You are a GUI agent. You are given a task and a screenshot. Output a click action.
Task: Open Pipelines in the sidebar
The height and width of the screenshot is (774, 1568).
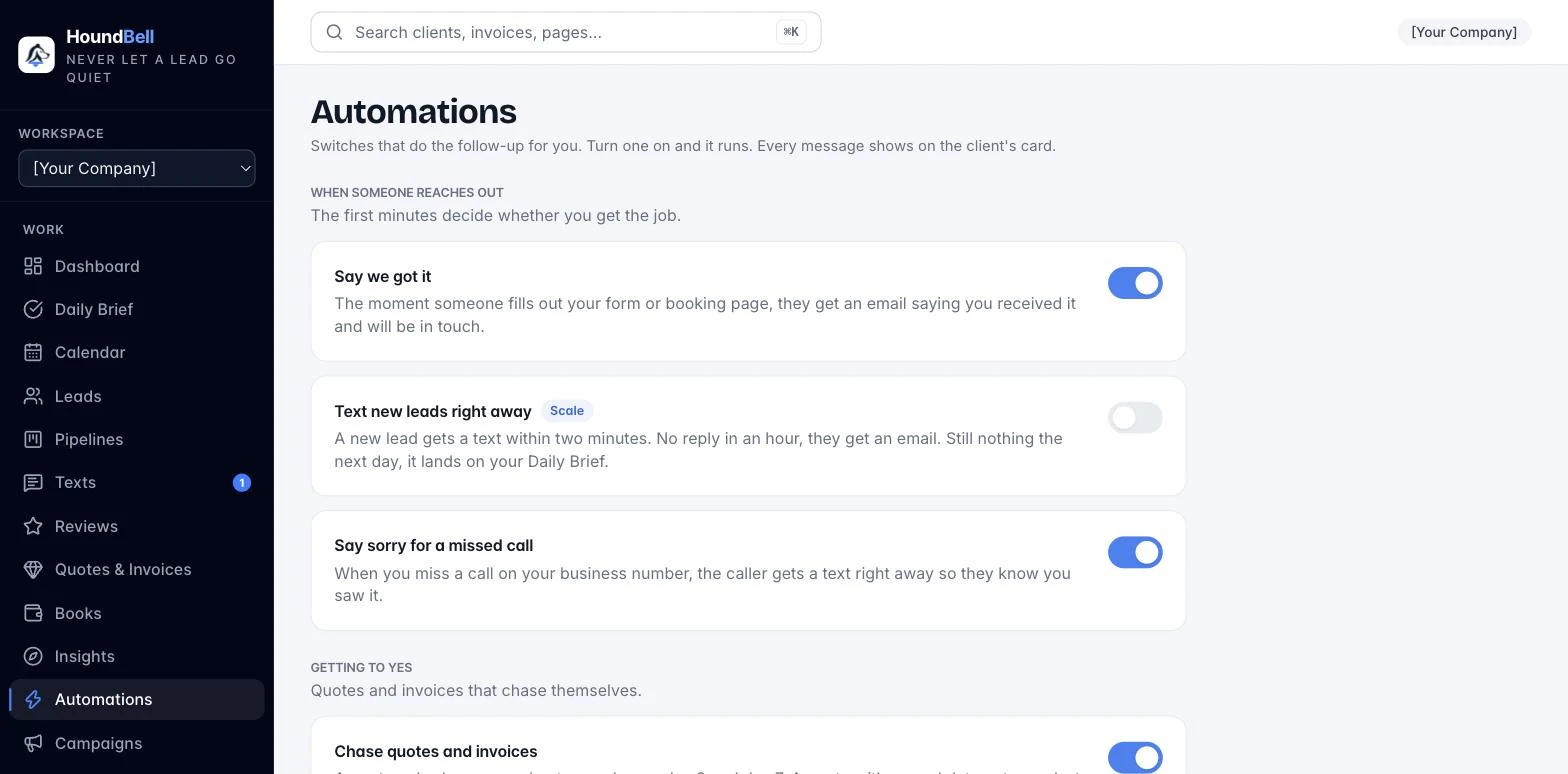click(137, 439)
